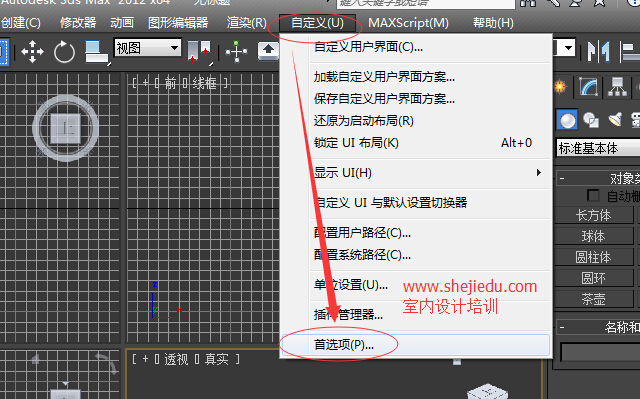Choose the Select and Scale tool
The image size is (640, 399).
[97, 52]
